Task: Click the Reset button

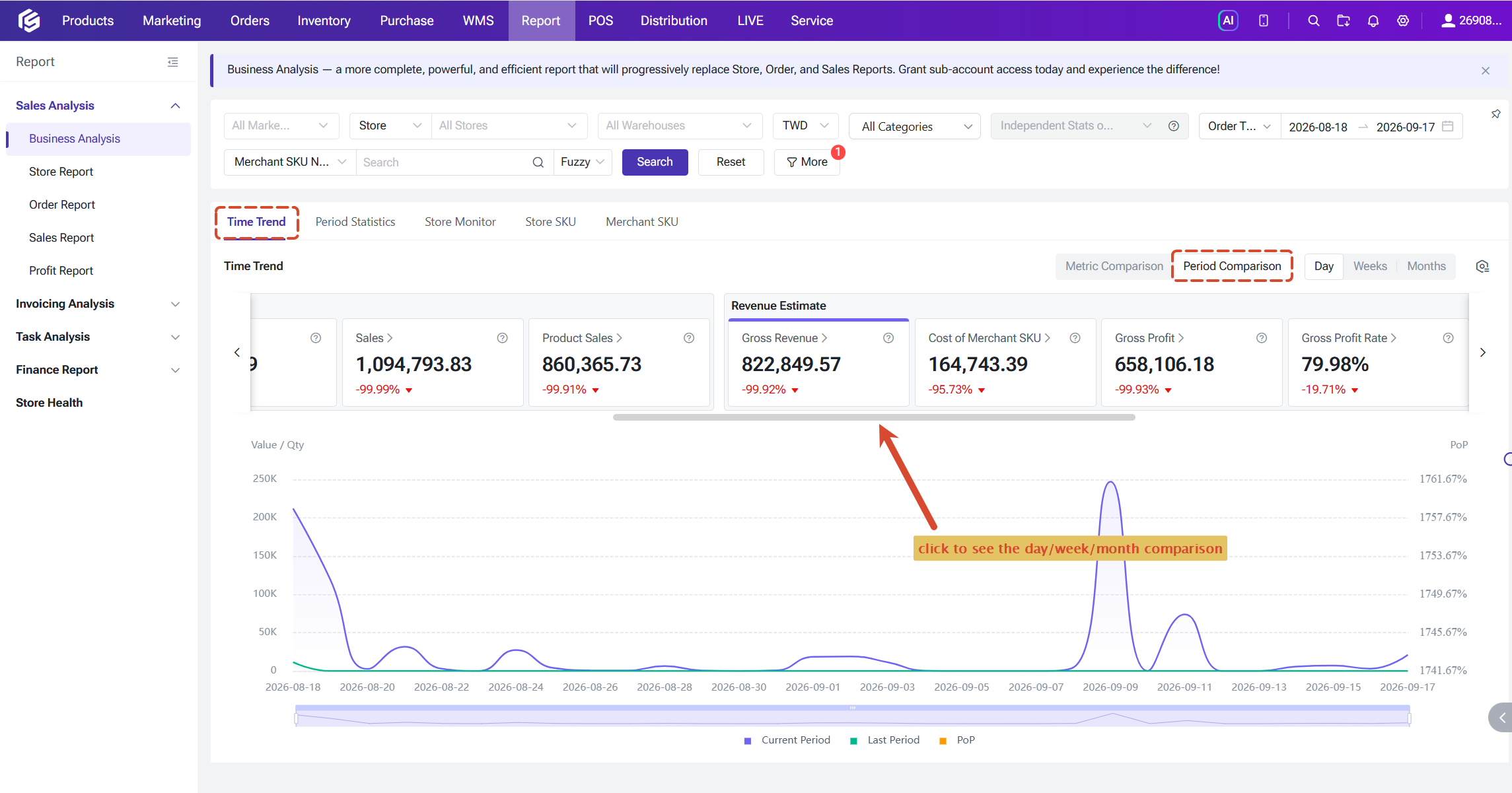Action: click(x=731, y=162)
